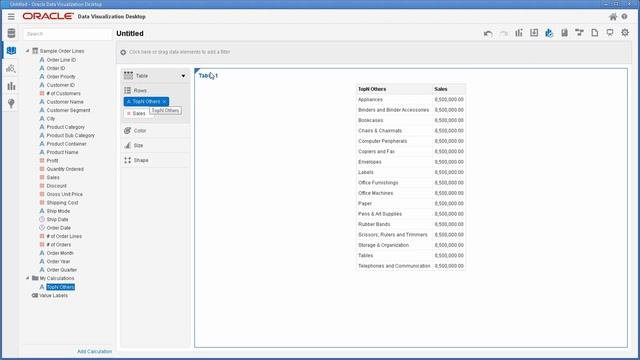Click the Sales value beside Rubber Bands
640x360 pixels.
coord(449,224)
